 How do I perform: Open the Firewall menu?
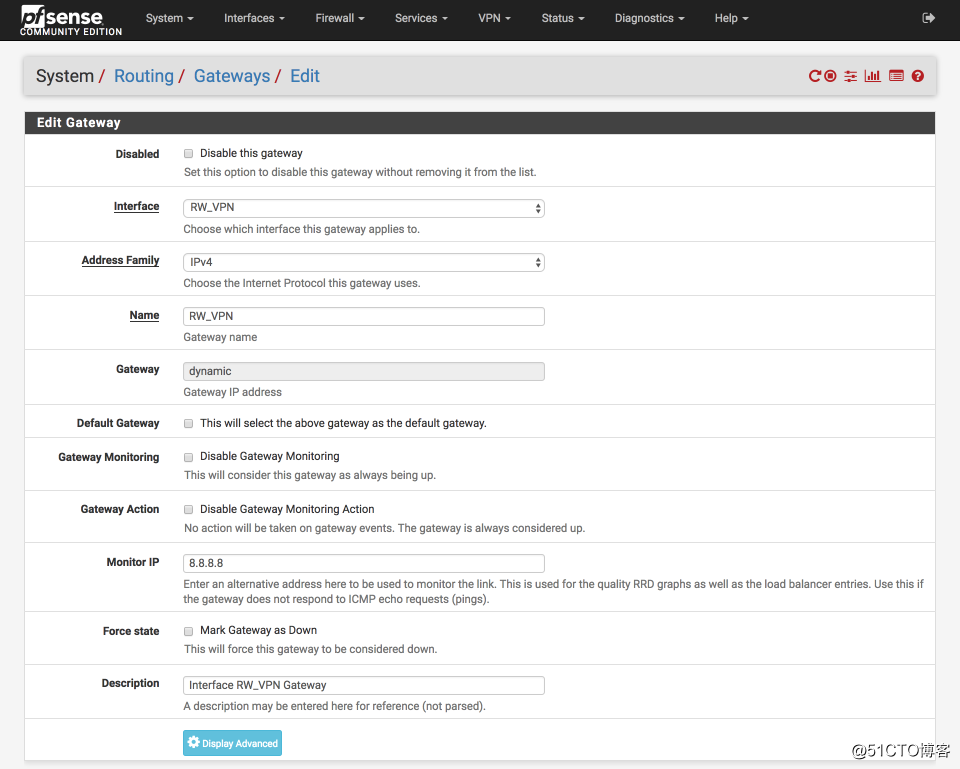pos(340,18)
